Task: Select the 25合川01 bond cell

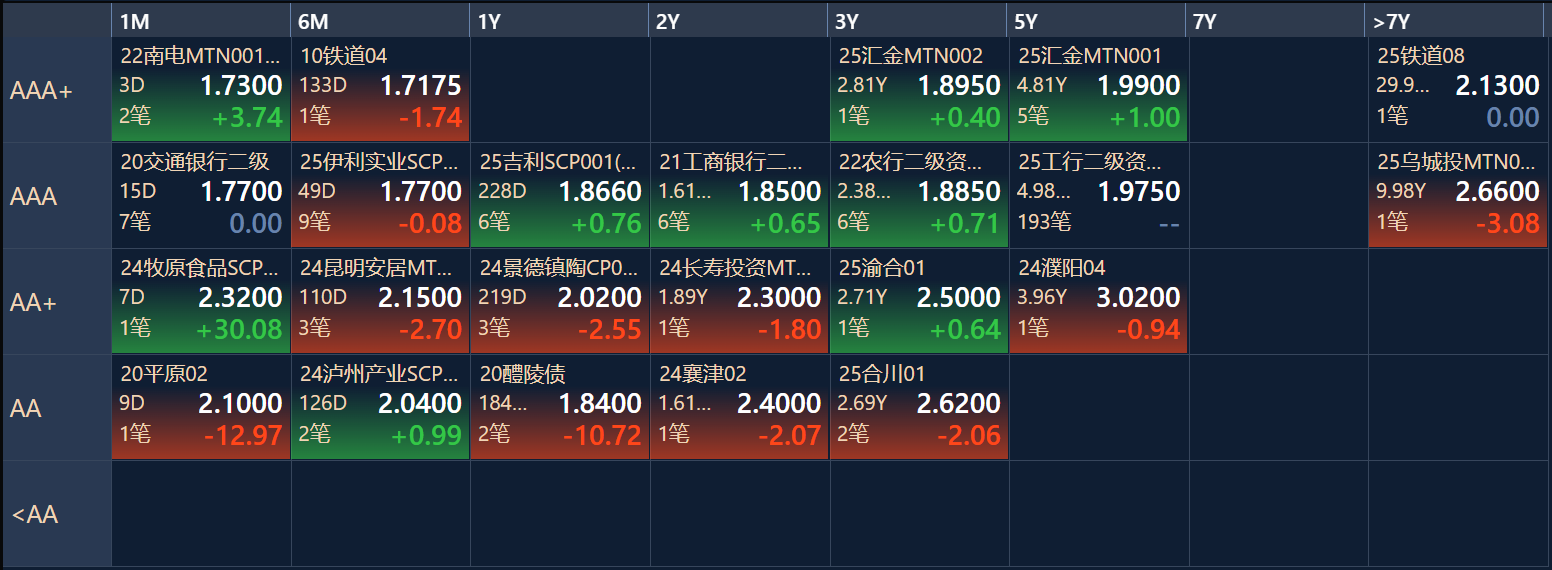Action: tap(918, 407)
